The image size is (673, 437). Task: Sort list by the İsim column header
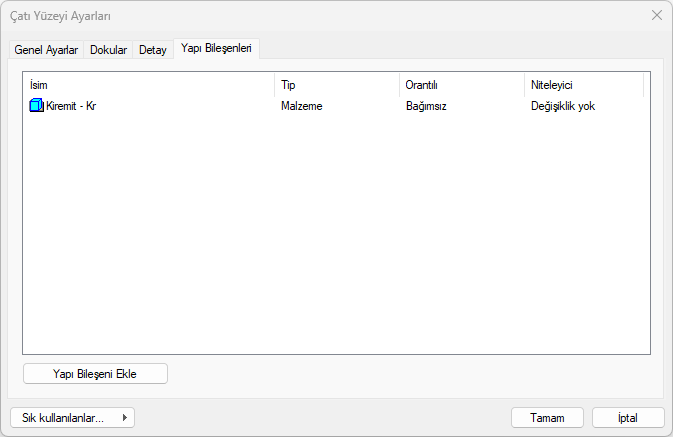coord(148,85)
